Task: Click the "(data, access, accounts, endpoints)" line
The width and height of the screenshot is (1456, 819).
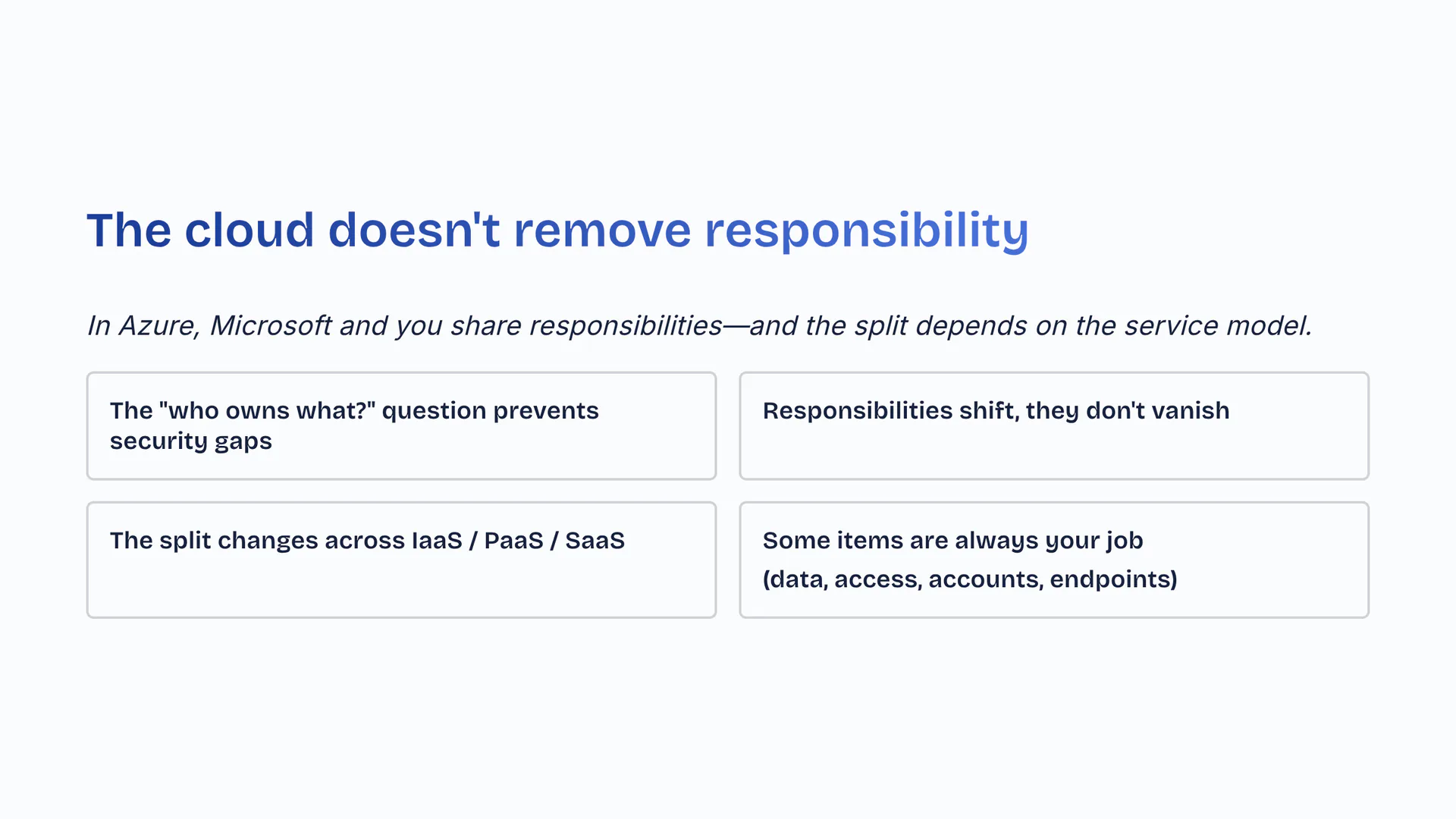Action: point(970,579)
